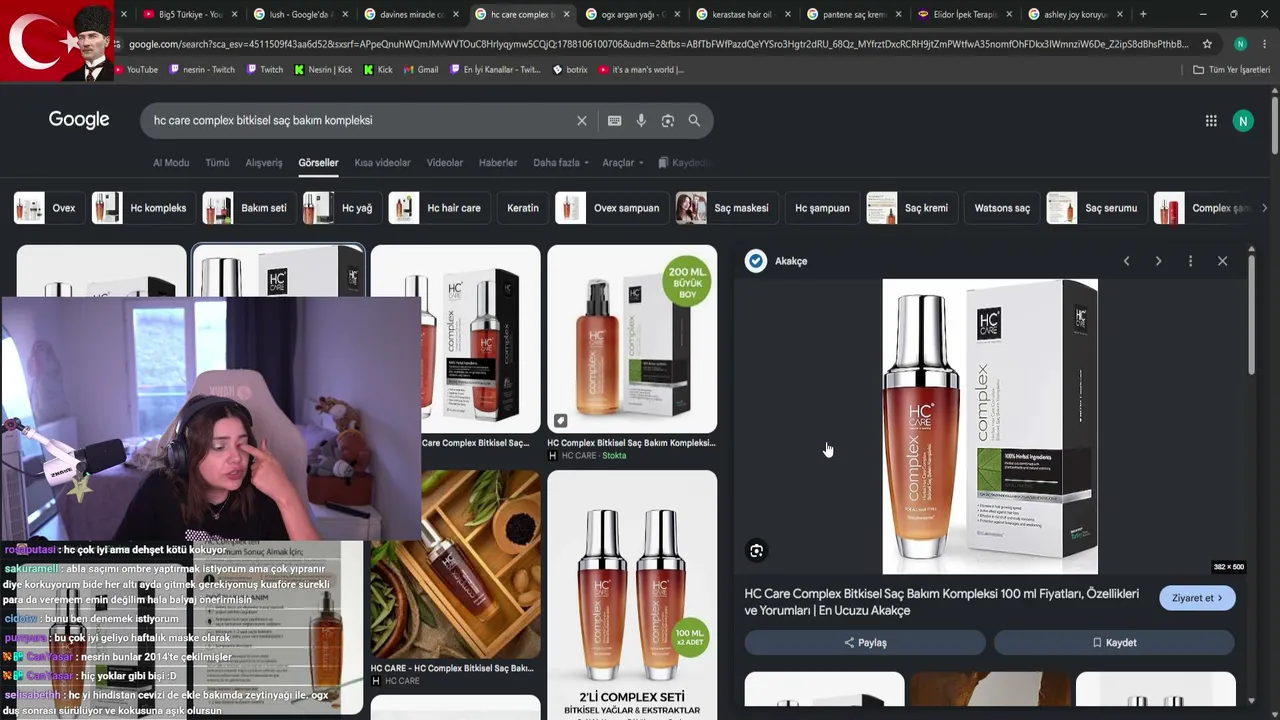Switch to the davines miracle browser tab
This screenshot has width=1280, height=720.
(x=412, y=14)
